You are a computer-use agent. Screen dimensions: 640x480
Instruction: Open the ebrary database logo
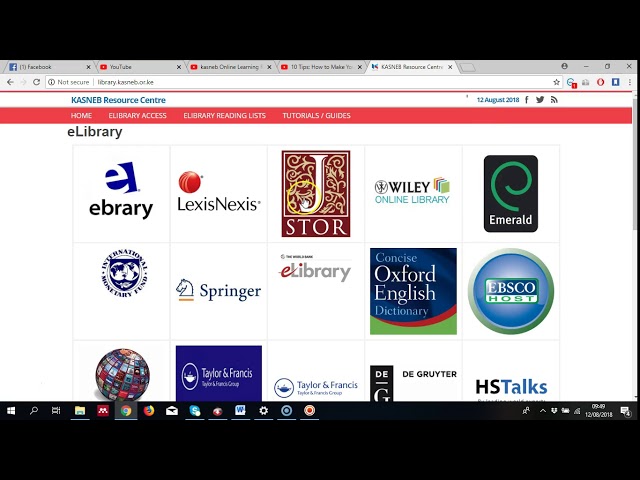pos(121,190)
